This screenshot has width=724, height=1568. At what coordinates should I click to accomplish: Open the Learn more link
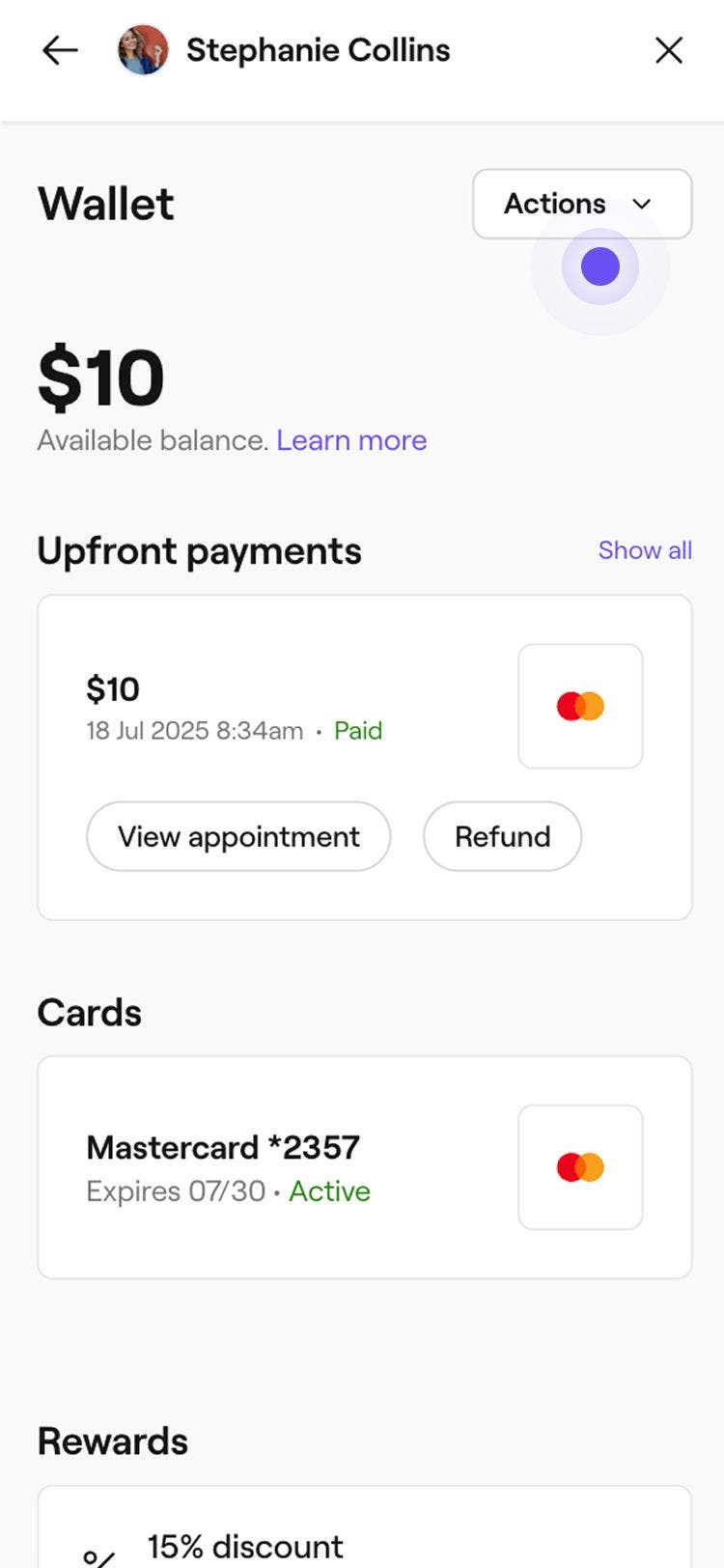point(351,440)
